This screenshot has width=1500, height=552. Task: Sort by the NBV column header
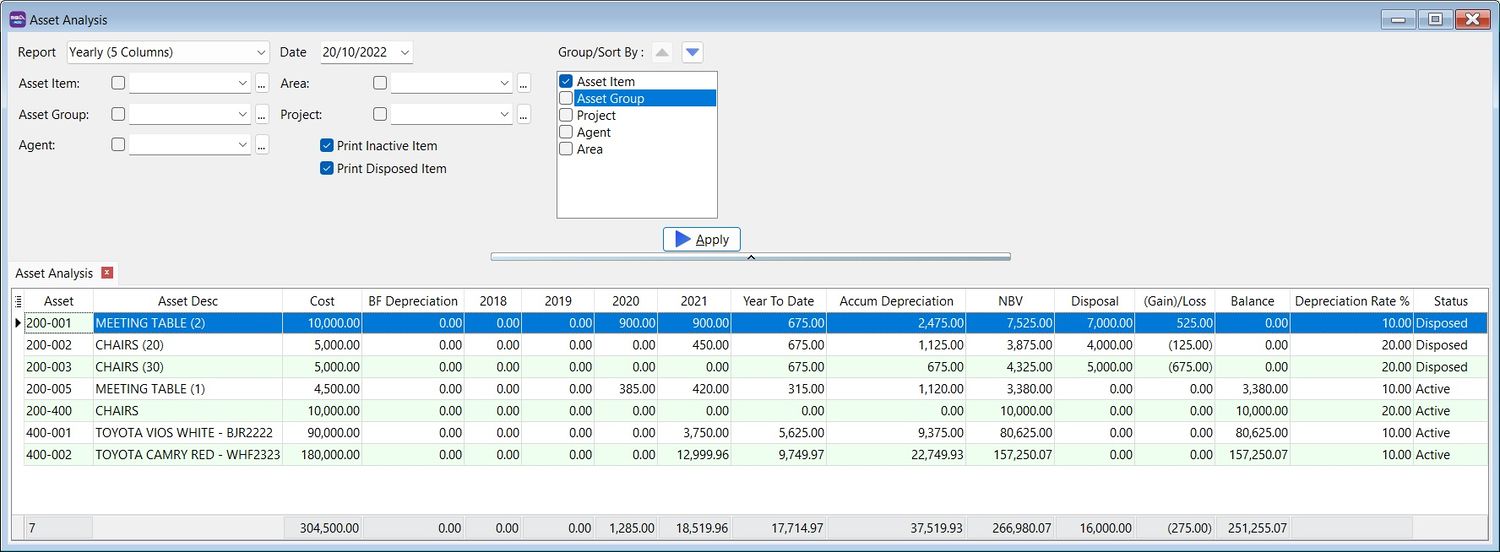[1010, 301]
